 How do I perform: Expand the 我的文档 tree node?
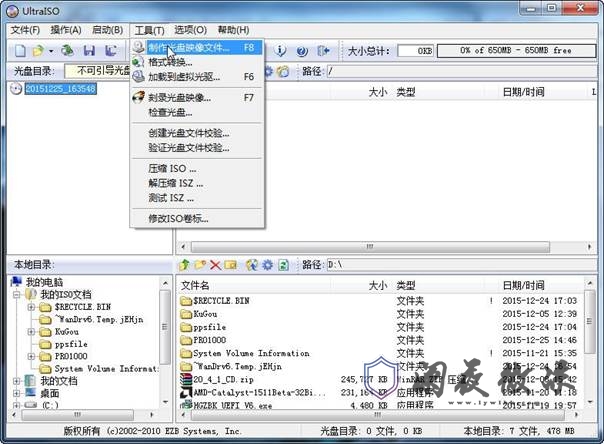click(x=16, y=381)
